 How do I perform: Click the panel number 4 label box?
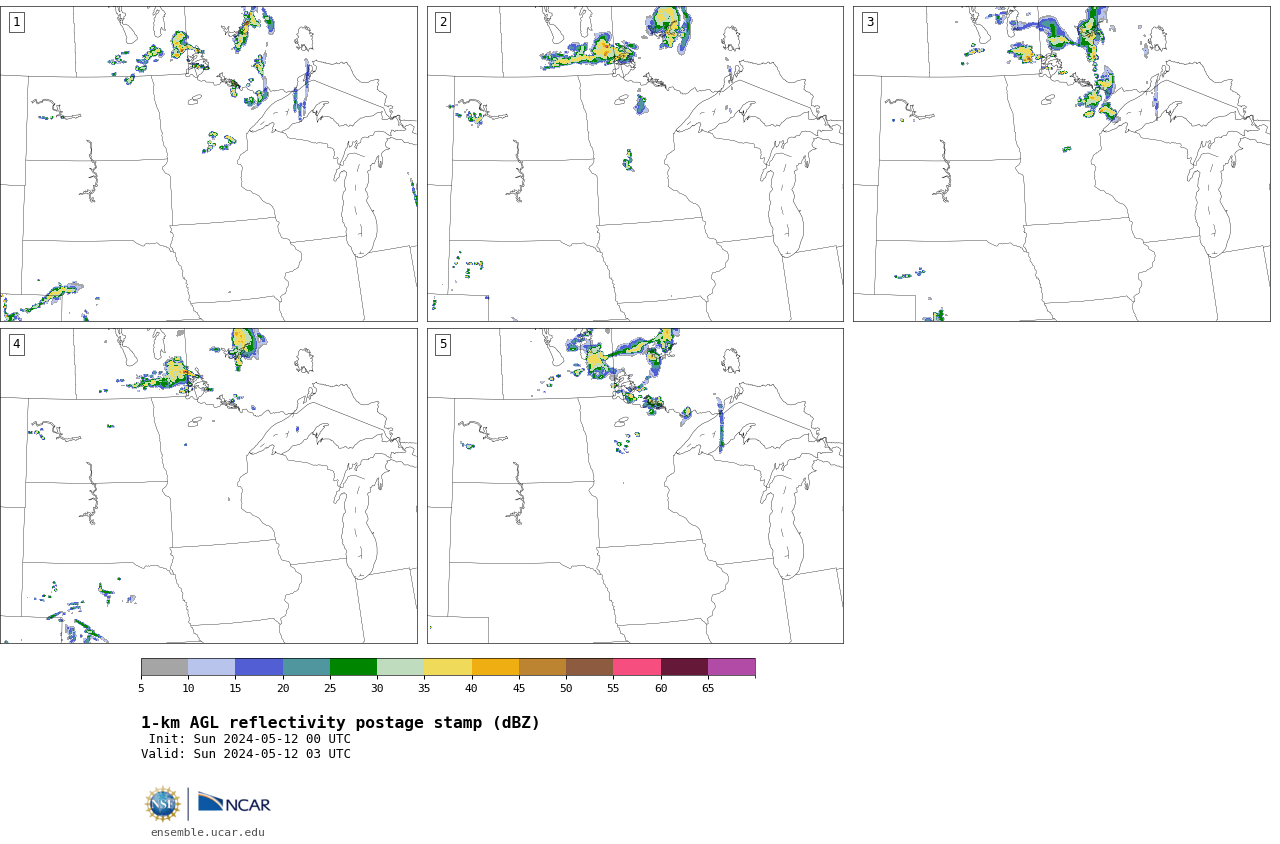click(x=16, y=344)
